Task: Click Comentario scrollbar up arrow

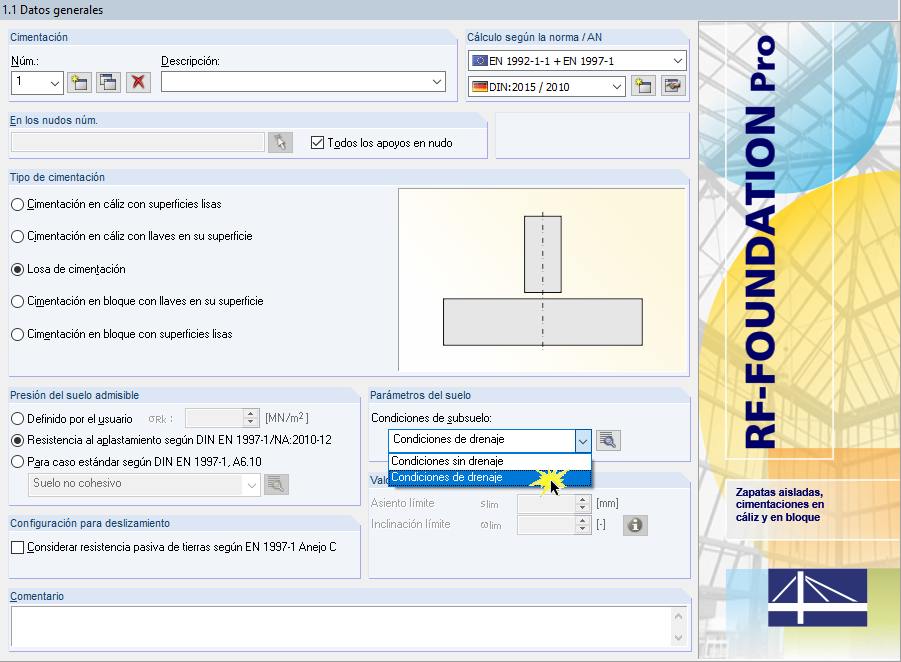Action: 679,616
